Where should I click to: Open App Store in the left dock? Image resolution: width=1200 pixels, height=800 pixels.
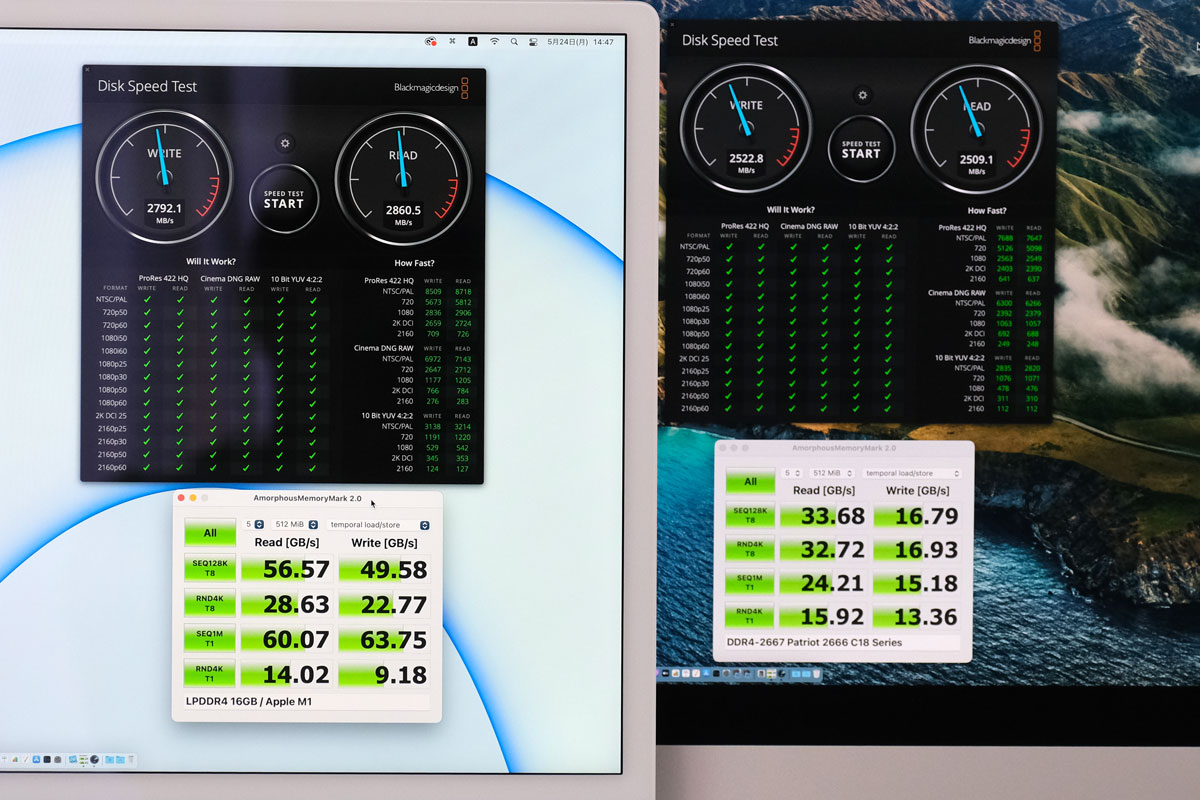point(36,759)
